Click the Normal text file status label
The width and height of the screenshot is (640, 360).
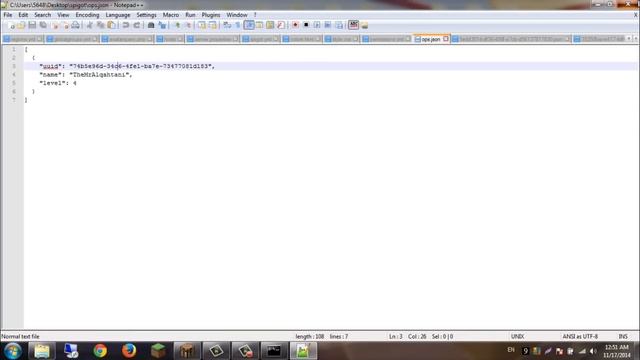[20, 337]
